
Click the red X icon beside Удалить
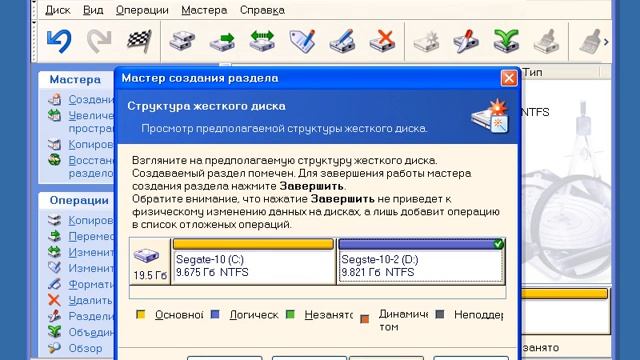(54, 300)
